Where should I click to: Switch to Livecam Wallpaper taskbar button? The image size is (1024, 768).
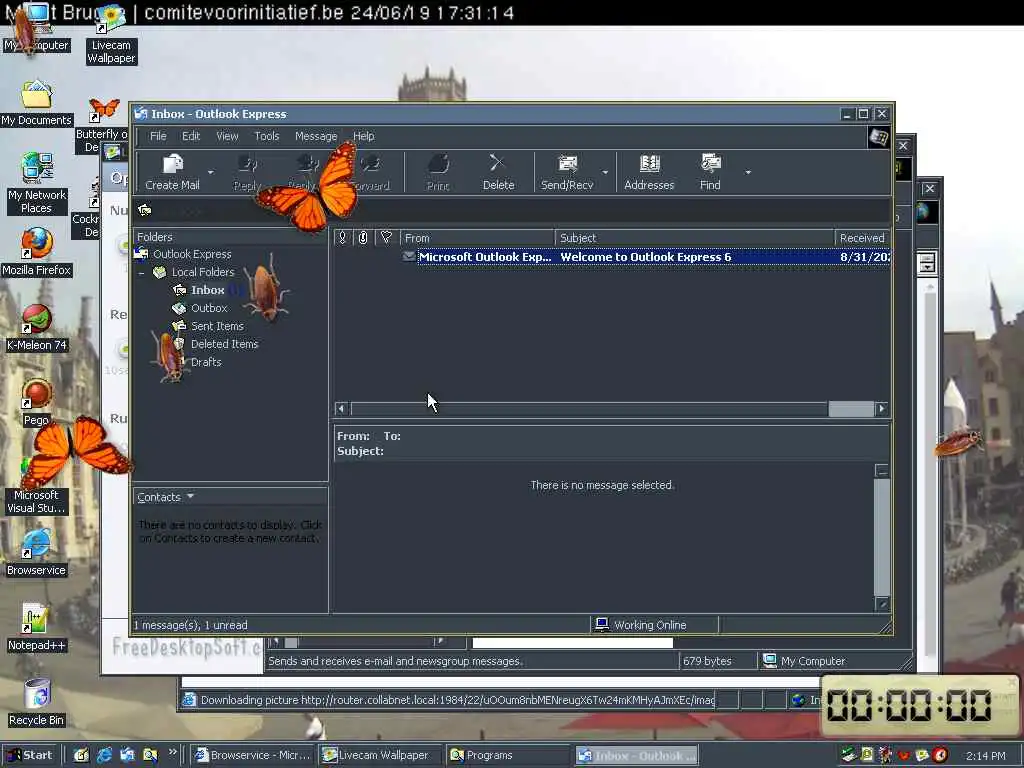click(380, 755)
